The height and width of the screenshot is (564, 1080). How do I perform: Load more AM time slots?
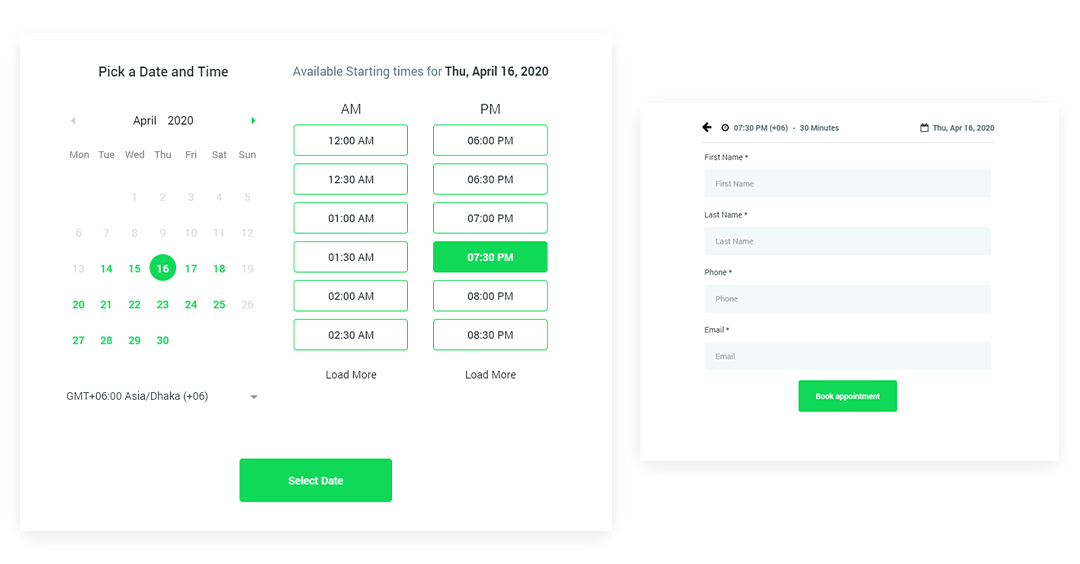[351, 375]
